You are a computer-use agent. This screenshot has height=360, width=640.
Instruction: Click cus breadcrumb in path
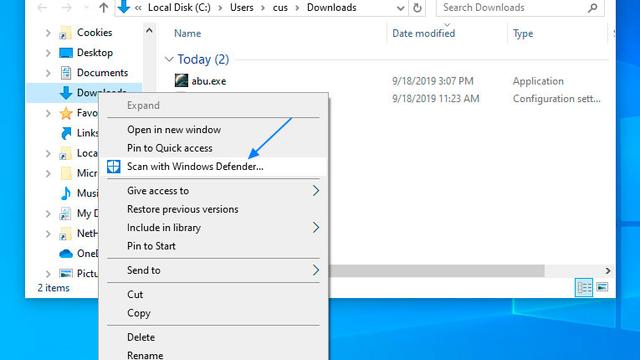coord(280,8)
